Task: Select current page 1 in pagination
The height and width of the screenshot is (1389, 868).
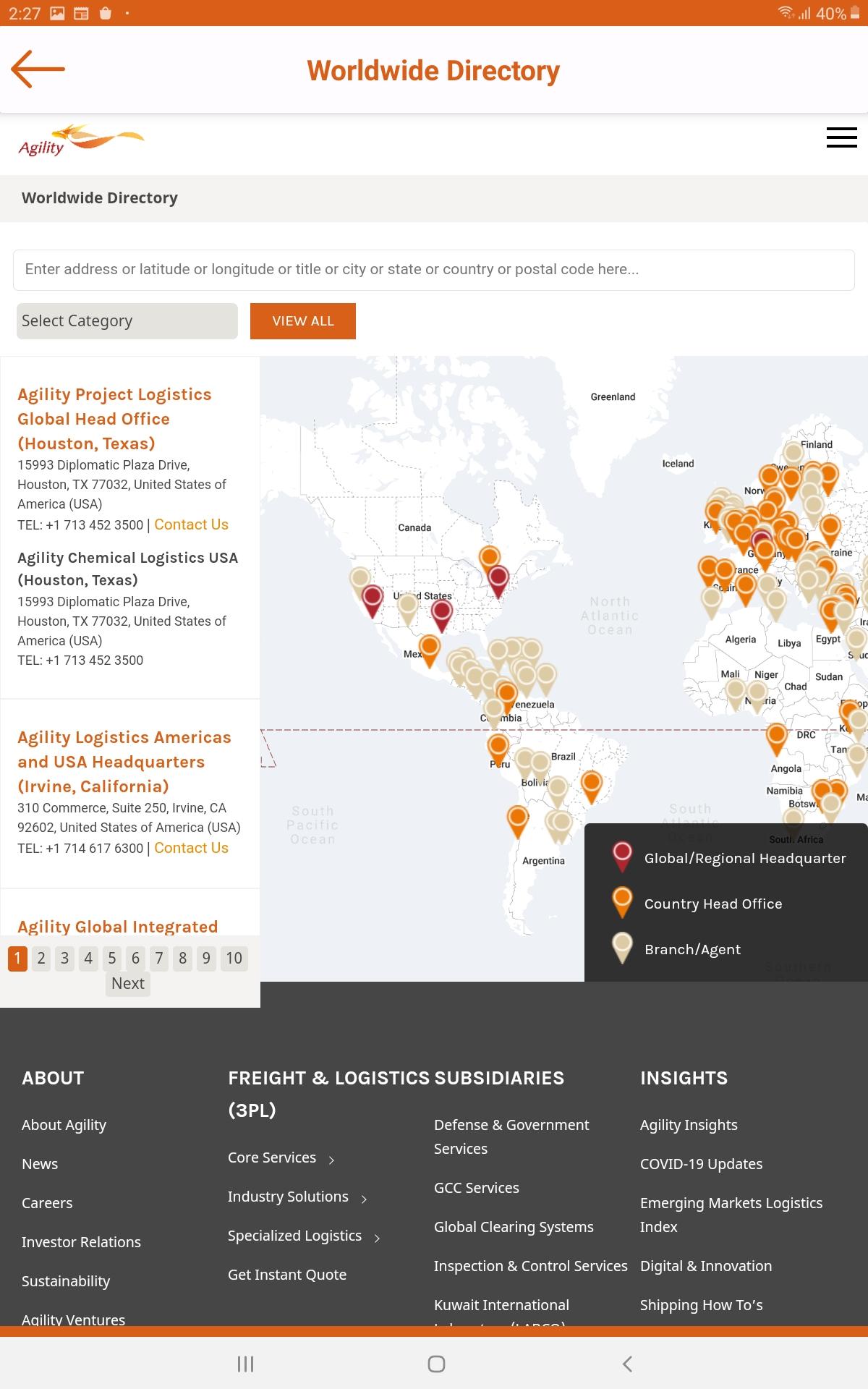Action: pyautogui.click(x=17, y=959)
